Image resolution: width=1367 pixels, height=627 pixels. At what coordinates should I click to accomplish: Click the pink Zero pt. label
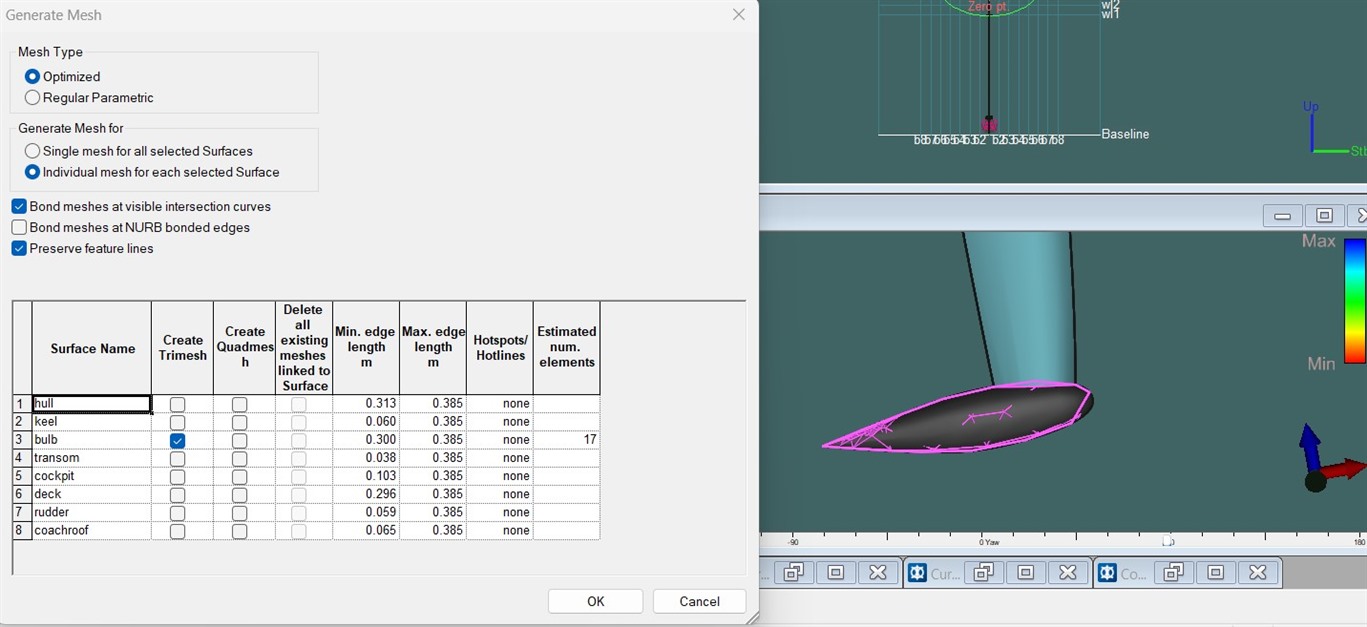(x=988, y=7)
